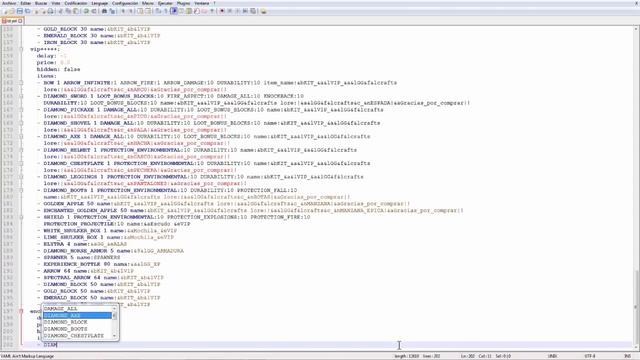
Task: Click the Redo toolbar icon
Action: tap(94, 11)
